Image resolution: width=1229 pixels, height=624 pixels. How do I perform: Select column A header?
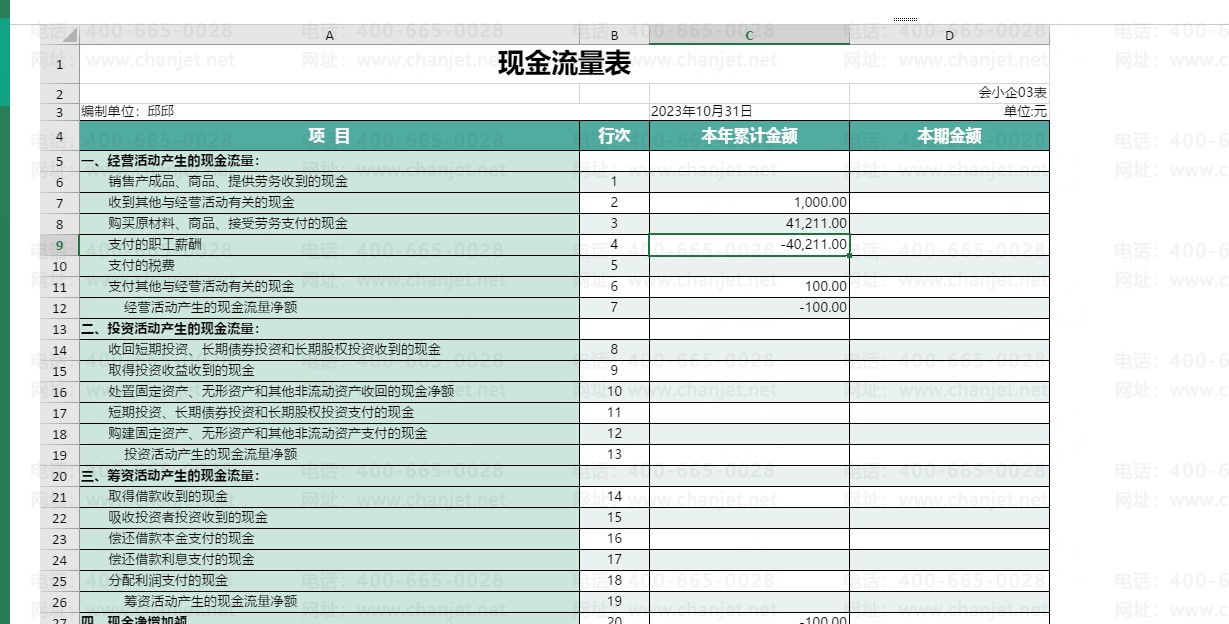[x=329, y=35]
